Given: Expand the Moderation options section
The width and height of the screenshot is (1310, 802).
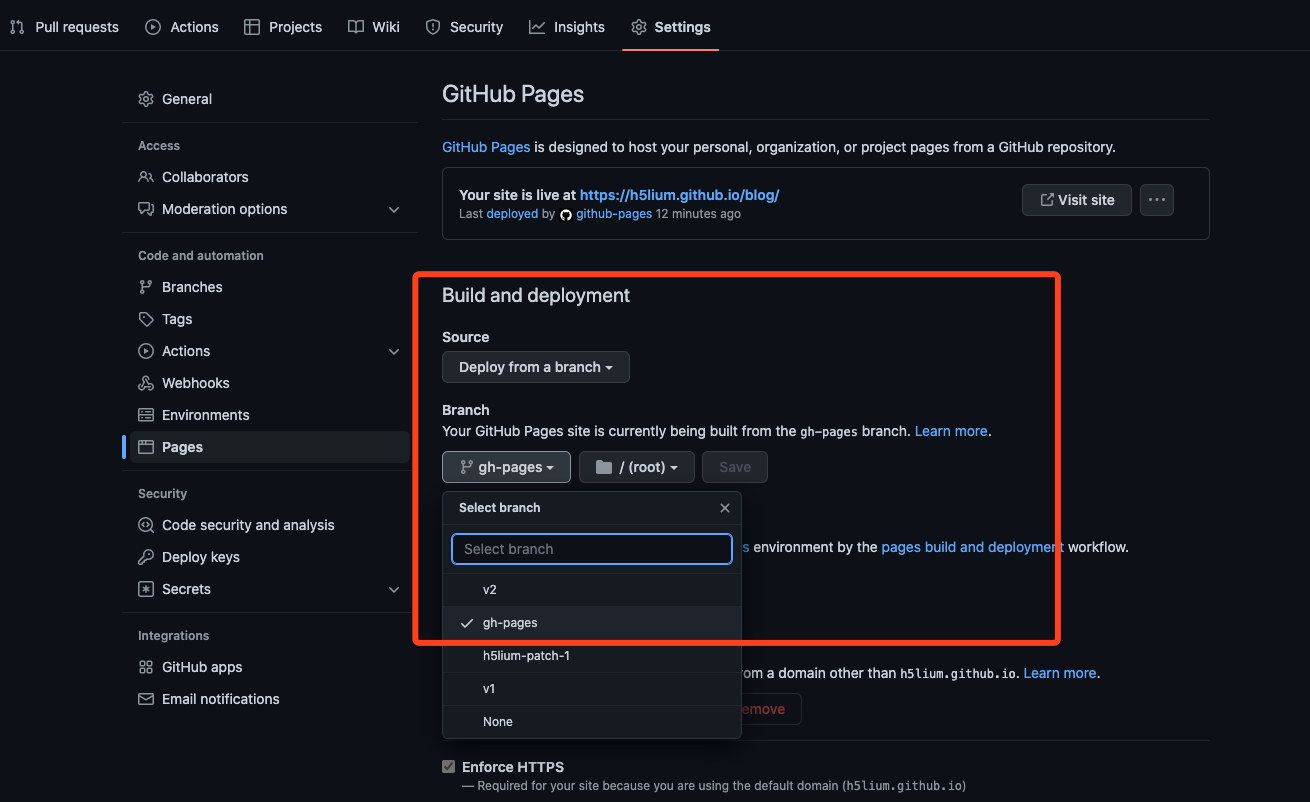Looking at the screenshot, I should (x=394, y=209).
